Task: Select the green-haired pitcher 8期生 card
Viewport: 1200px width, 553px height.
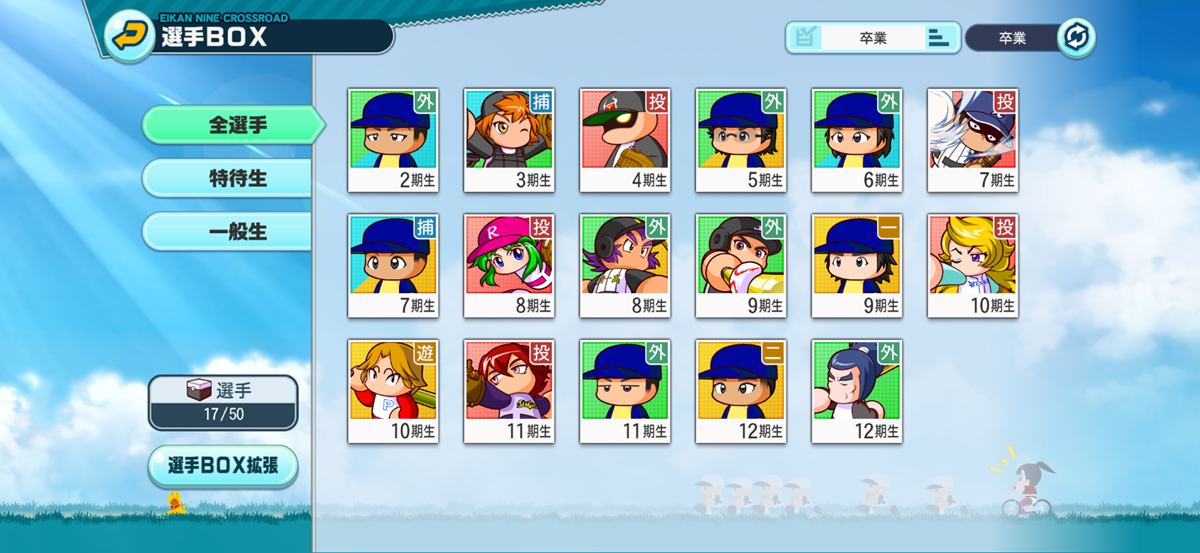Action: coord(509,266)
